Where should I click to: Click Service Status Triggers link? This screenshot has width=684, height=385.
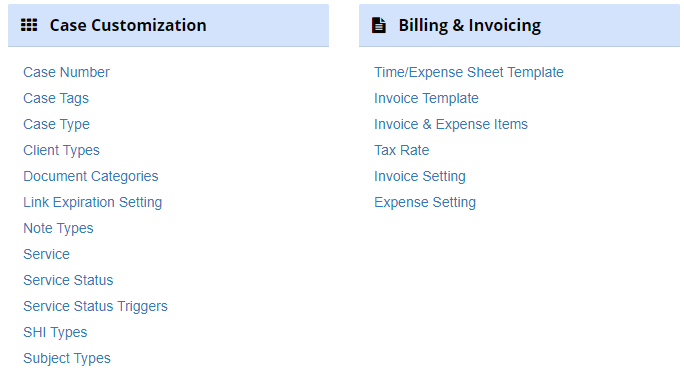coord(95,307)
